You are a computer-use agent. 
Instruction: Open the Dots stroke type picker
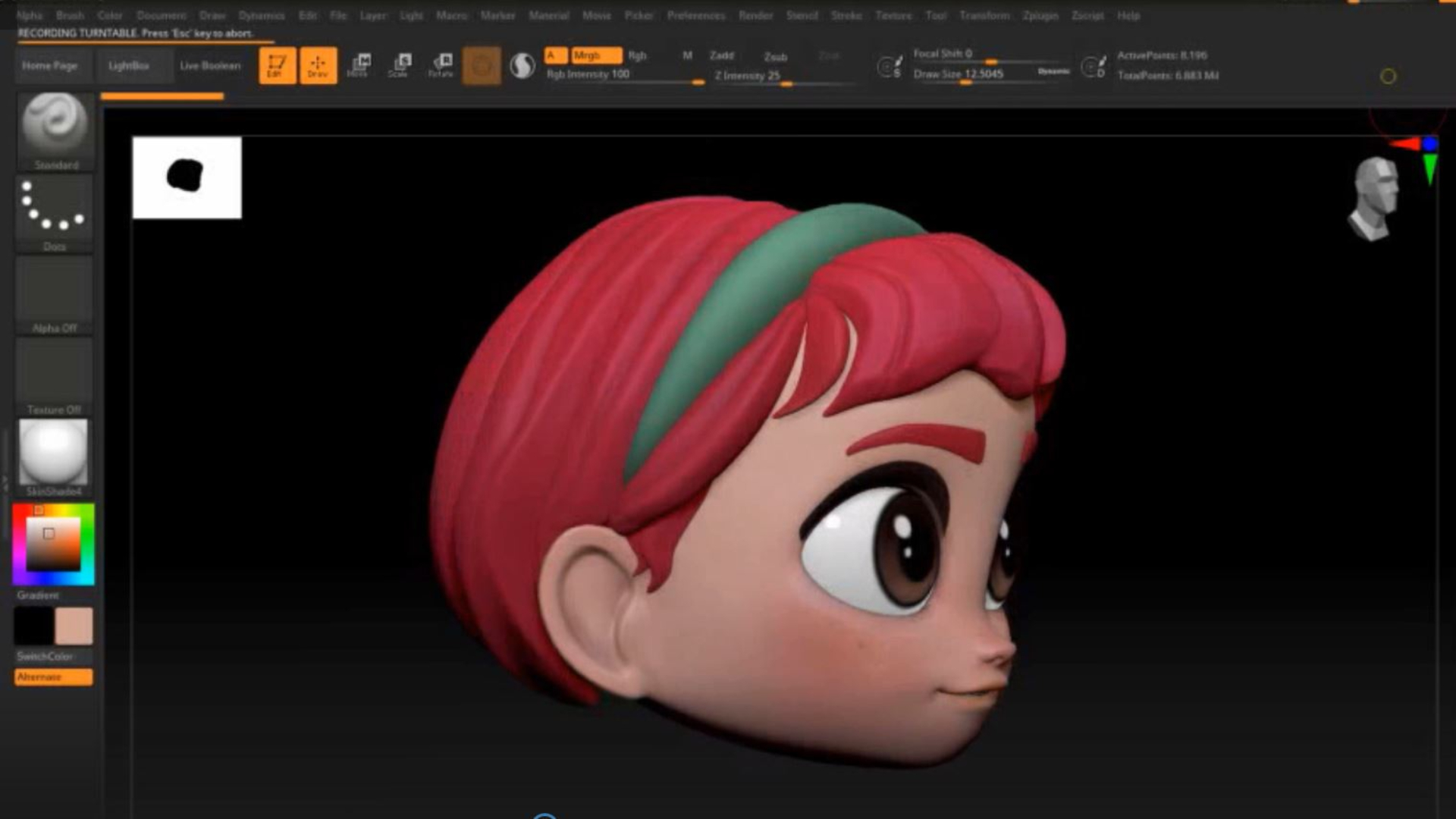click(x=55, y=209)
